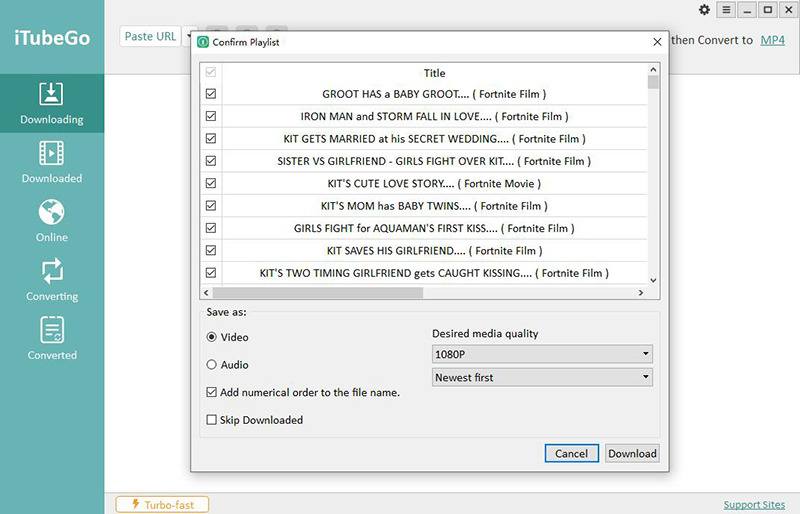Click the Confirm Playlist dialog app icon
800x514 pixels.
coord(203,42)
